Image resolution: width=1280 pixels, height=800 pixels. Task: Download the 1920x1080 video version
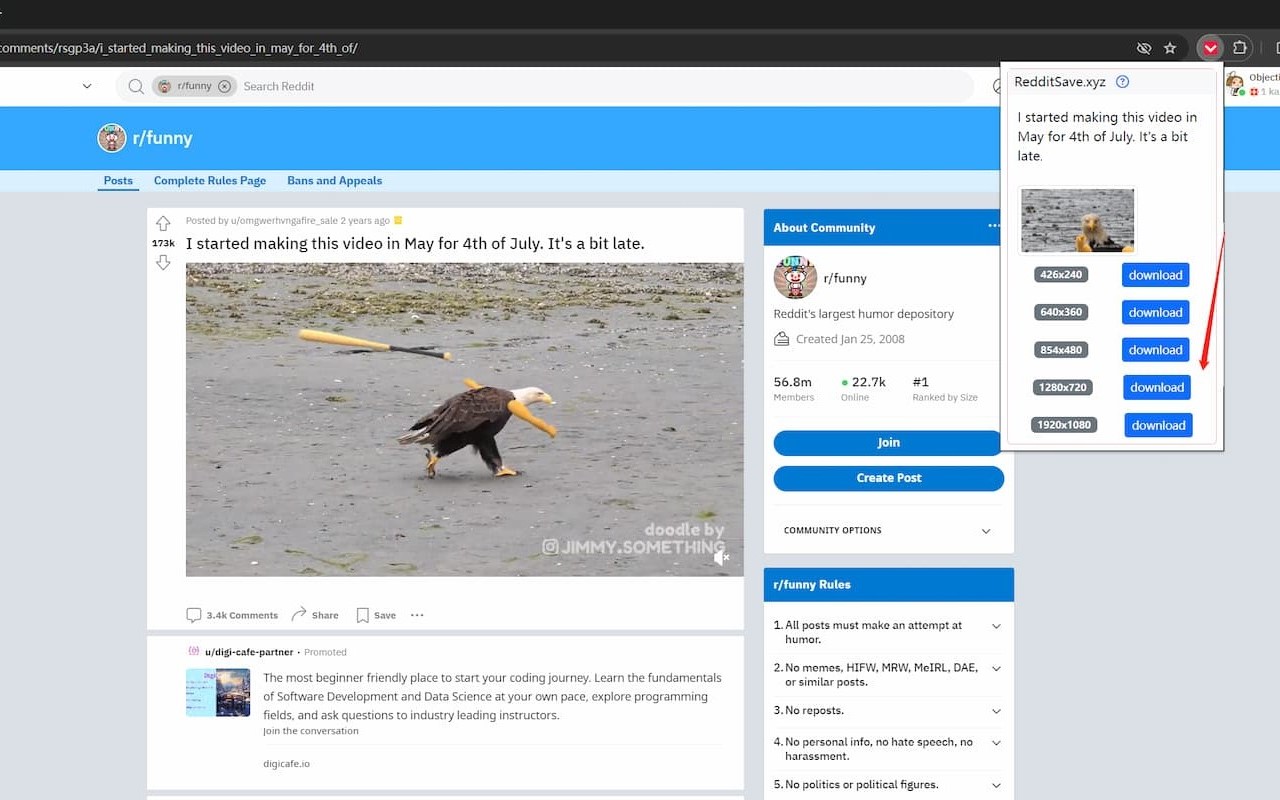[x=1158, y=425]
